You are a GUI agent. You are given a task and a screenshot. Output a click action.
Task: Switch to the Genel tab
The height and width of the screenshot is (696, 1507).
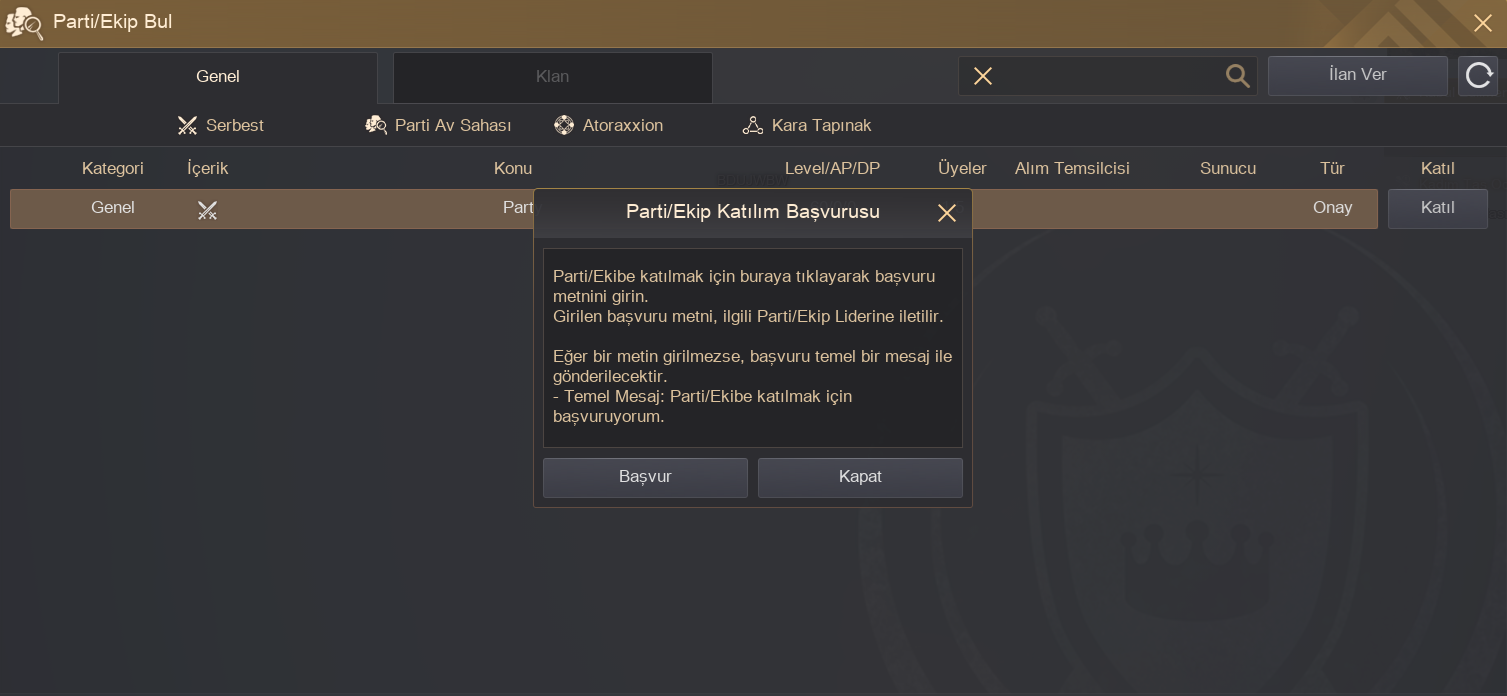[x=218, y=77]
